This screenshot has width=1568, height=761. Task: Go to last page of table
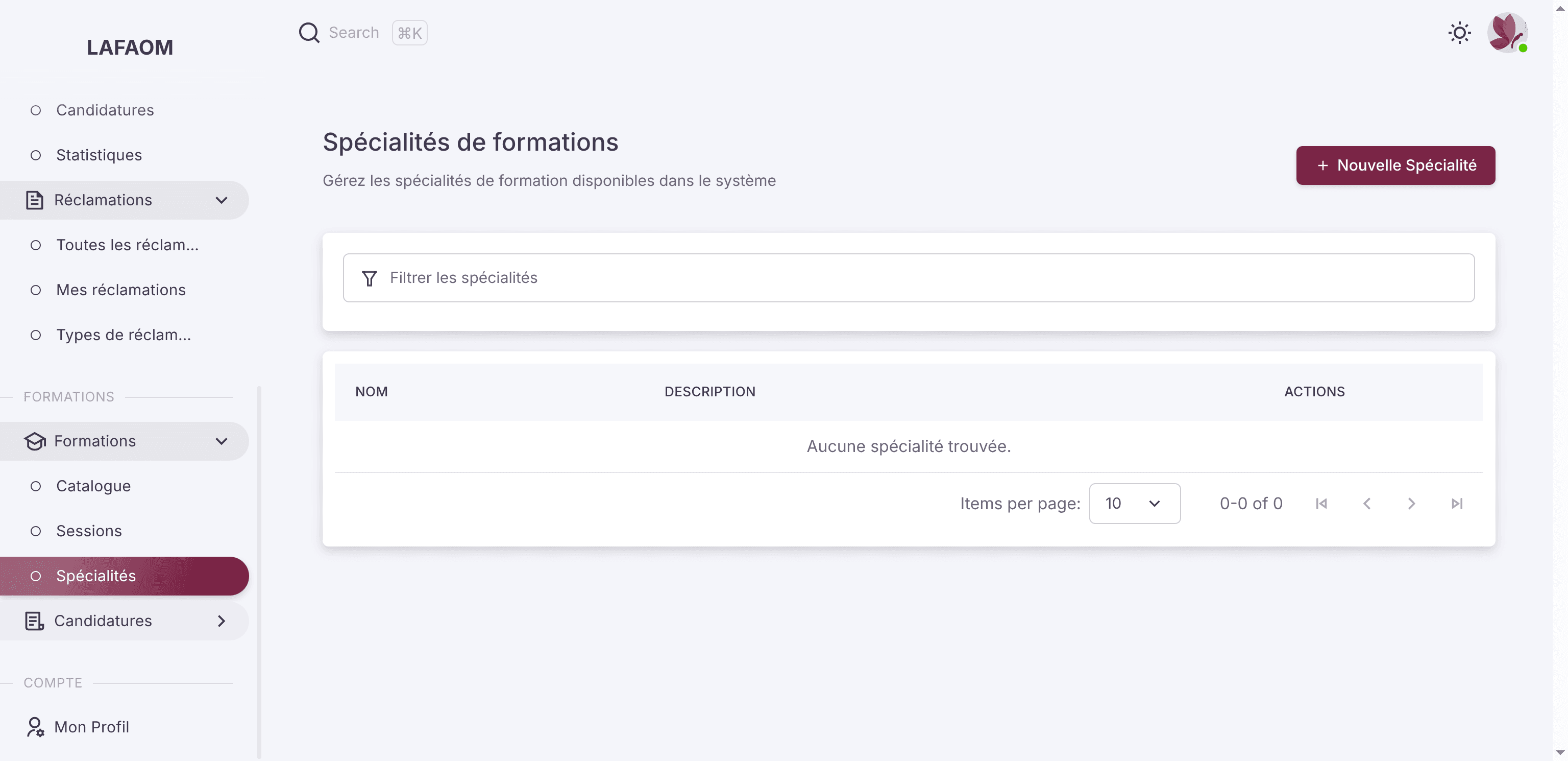pos(1457,503)
